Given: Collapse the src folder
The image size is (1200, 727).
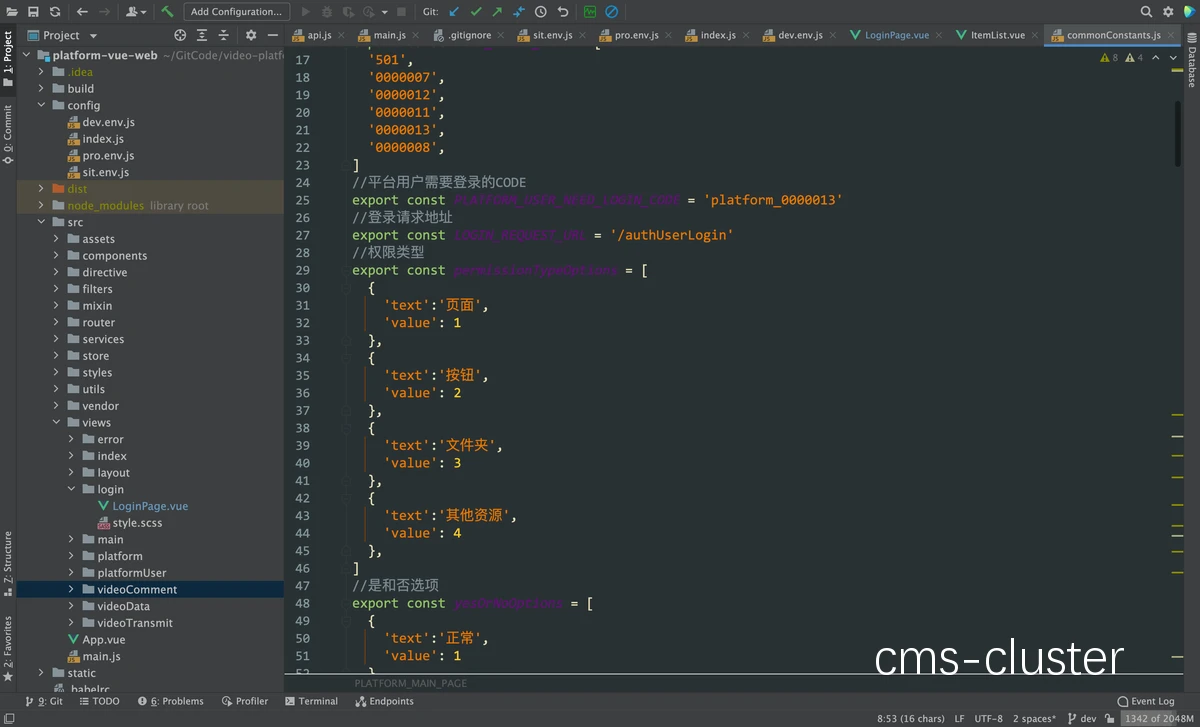Looking at the screenshot, I should 42,222.
